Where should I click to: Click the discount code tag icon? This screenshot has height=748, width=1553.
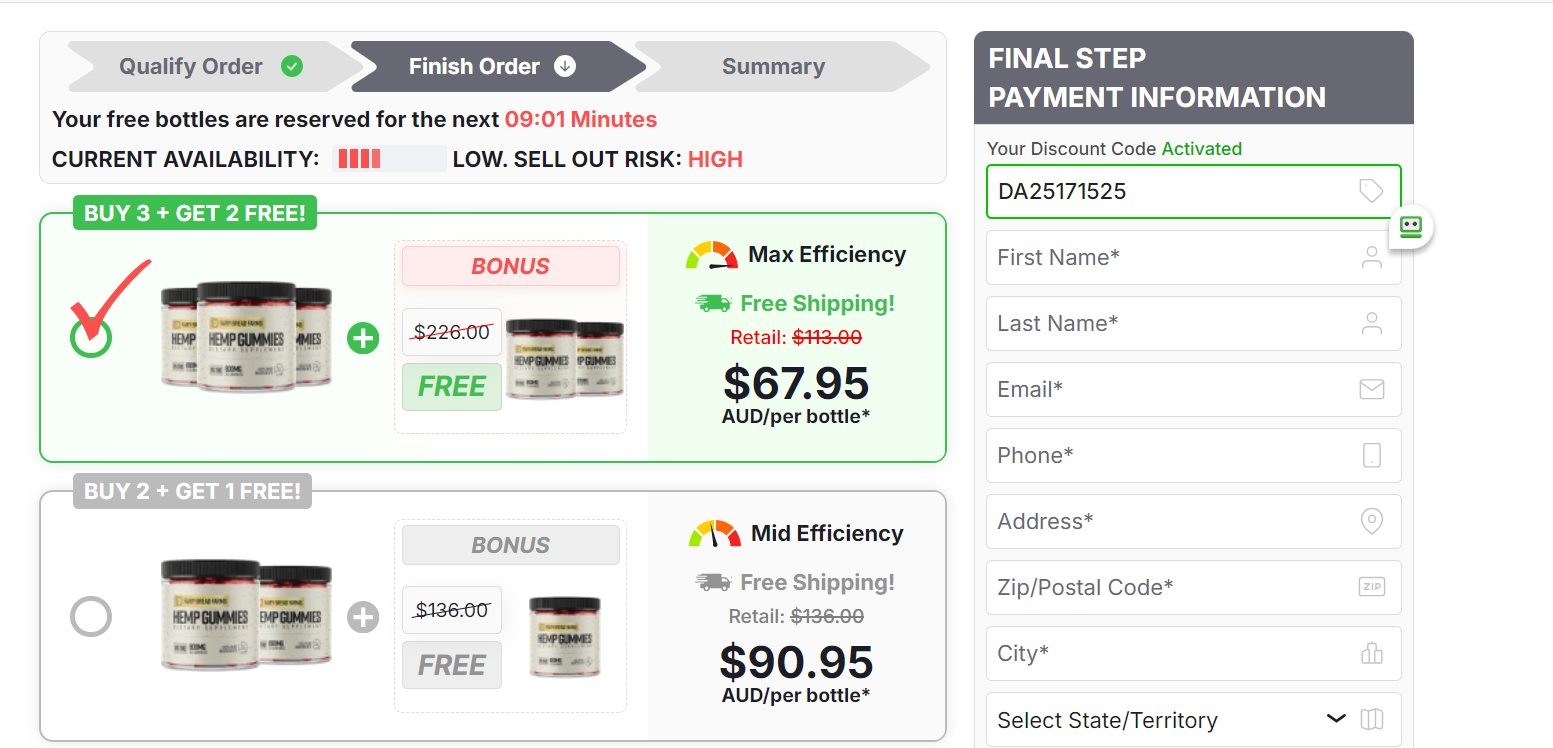pyautogui.click(x=1371, y=191)
